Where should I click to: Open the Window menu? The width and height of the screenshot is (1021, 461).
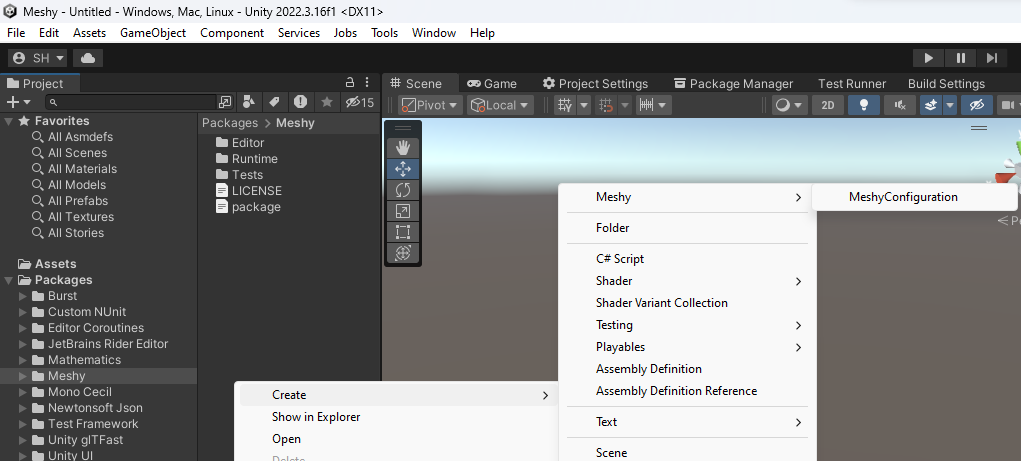tap(434, 33)
